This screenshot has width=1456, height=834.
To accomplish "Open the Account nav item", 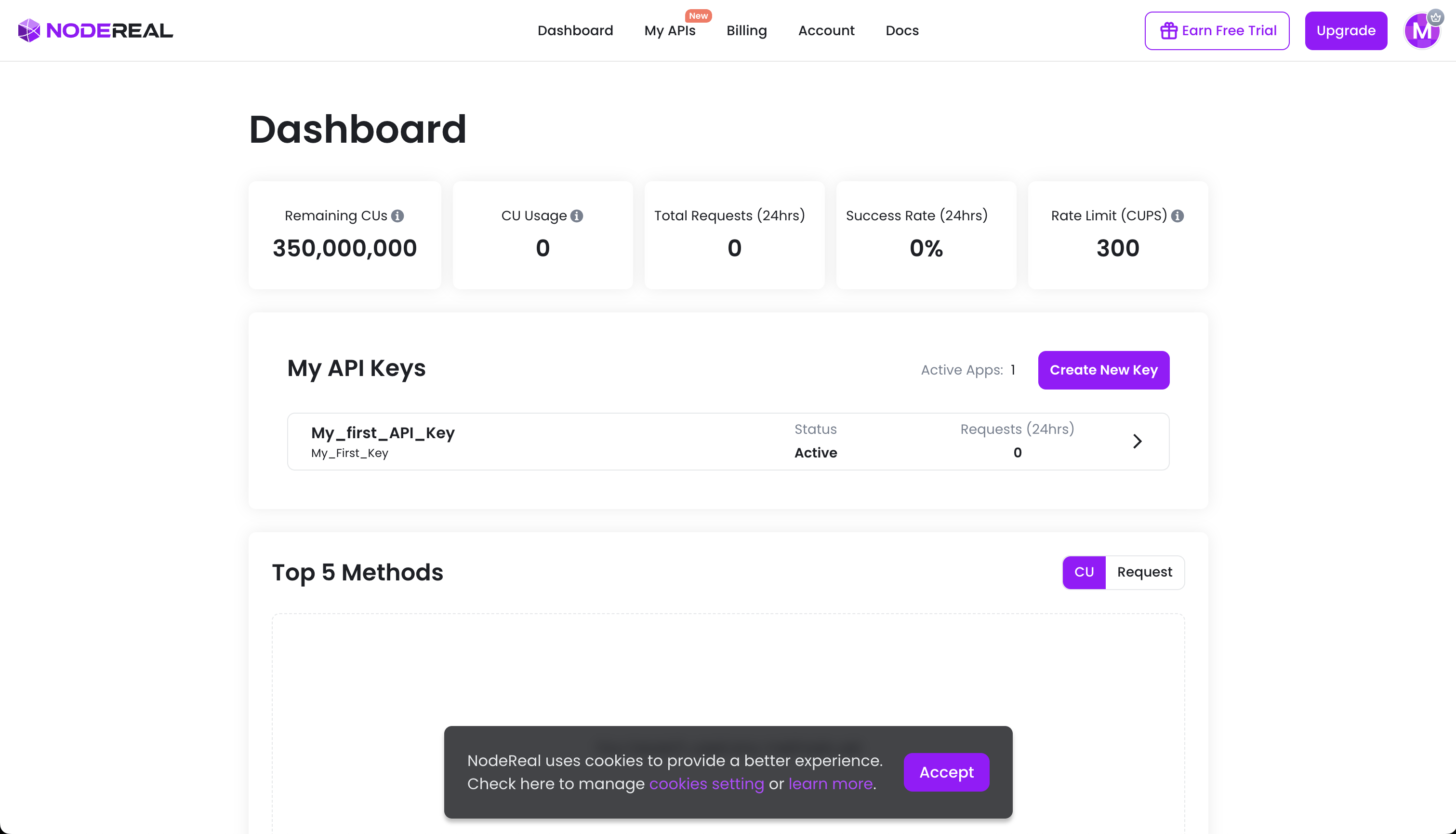I will tap(826, 31).
